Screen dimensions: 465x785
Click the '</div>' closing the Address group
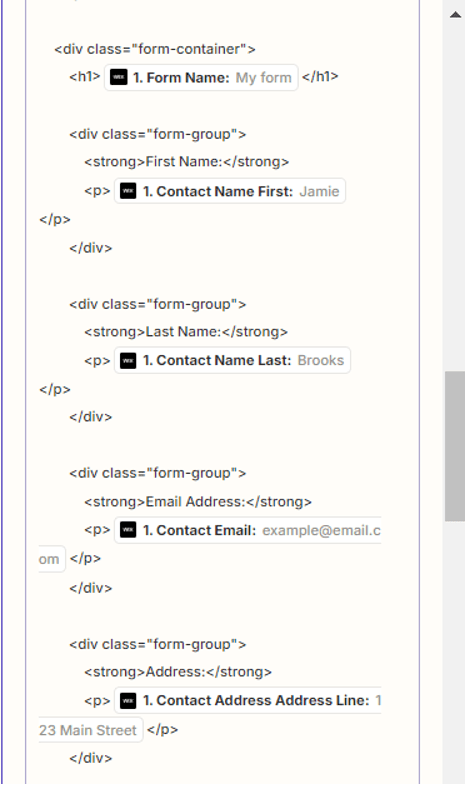91,757
